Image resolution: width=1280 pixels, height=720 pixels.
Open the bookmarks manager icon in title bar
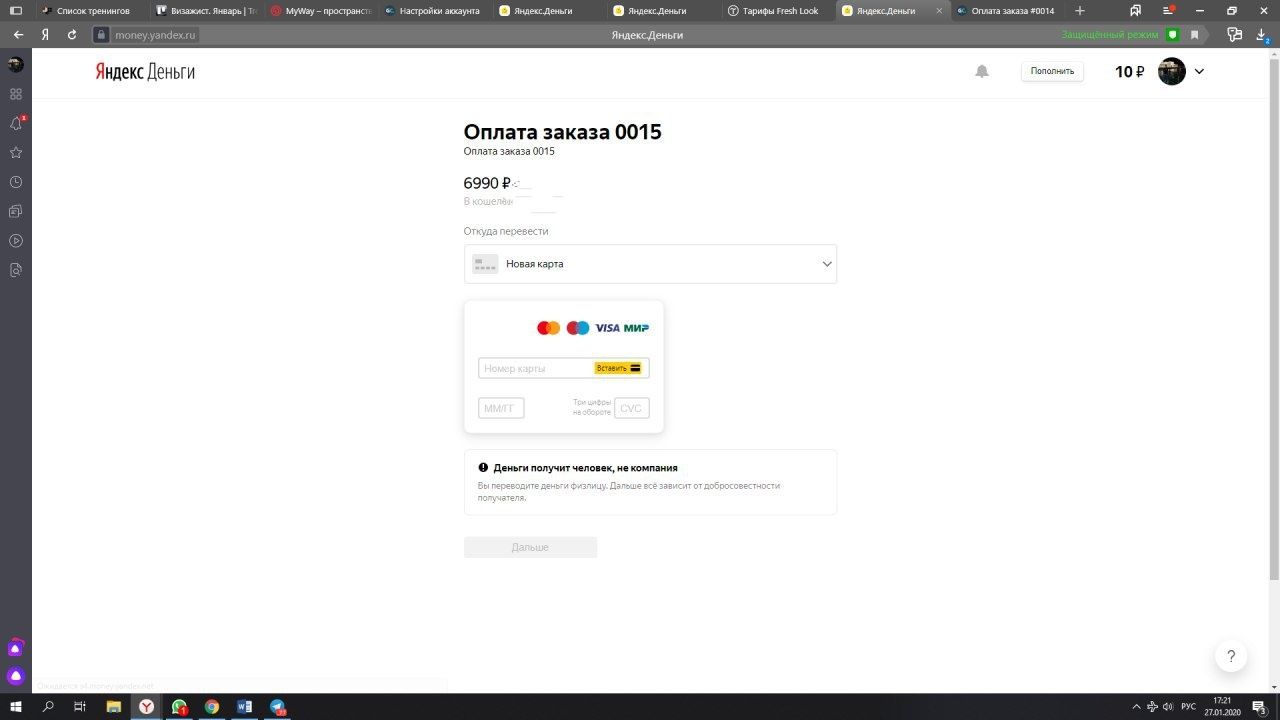tap(1135, 10)
